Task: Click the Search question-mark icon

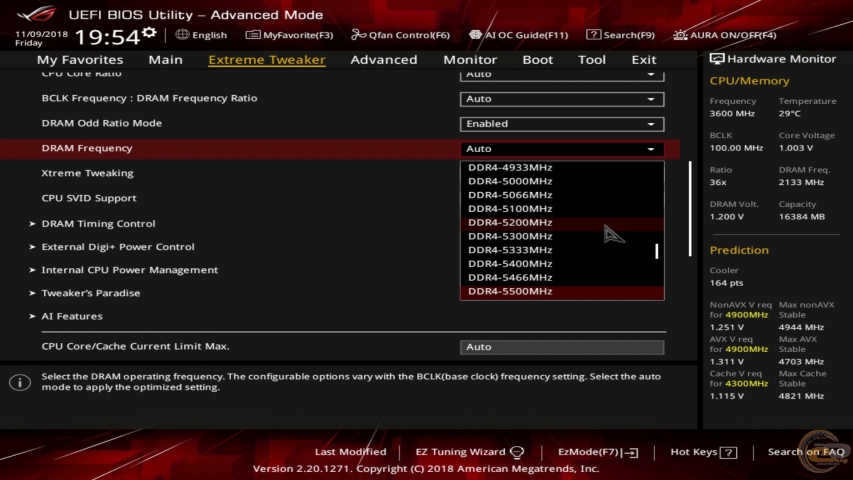Action: click(594, 35)
